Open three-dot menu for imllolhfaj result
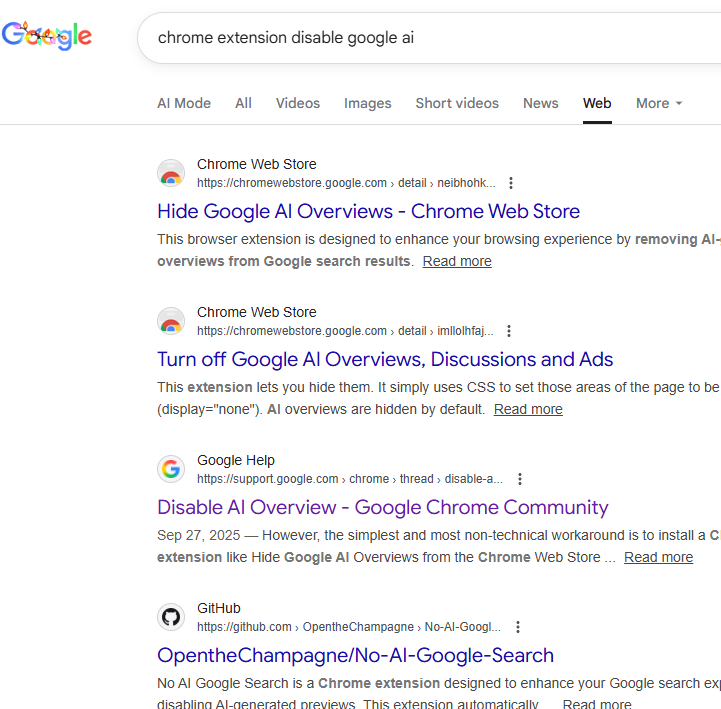 pos(509,331)
